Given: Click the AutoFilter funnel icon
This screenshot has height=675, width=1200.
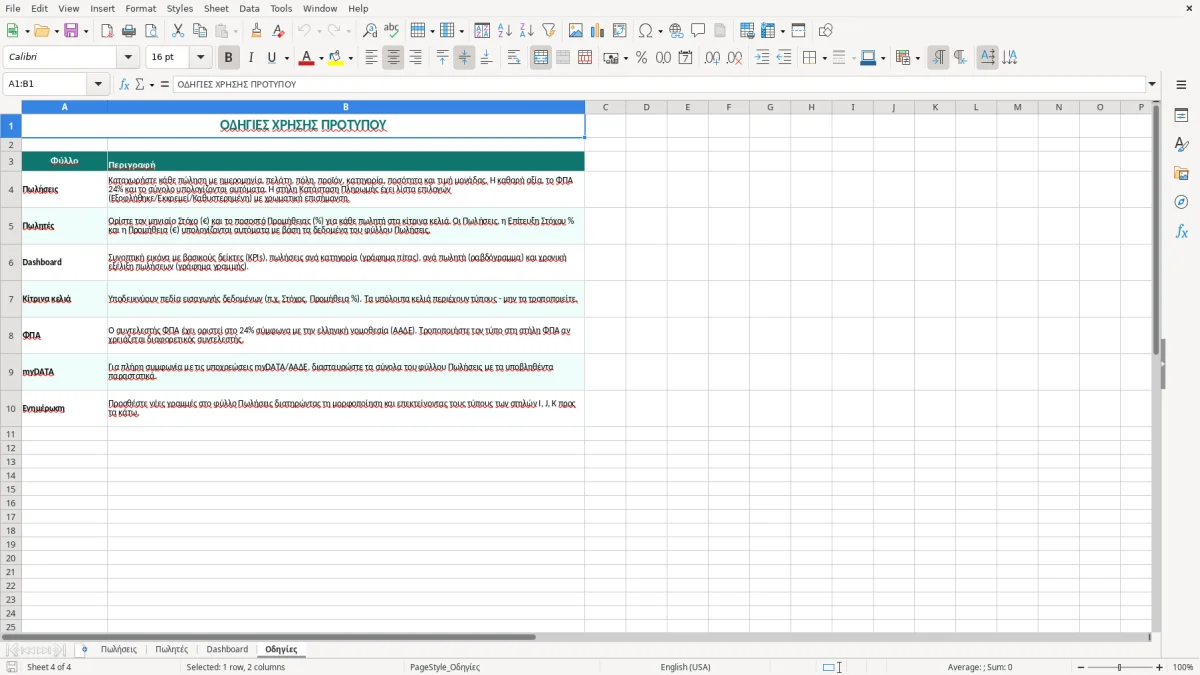Looking at the screenshot, I should pyautogui.click(x=549, y=31).
